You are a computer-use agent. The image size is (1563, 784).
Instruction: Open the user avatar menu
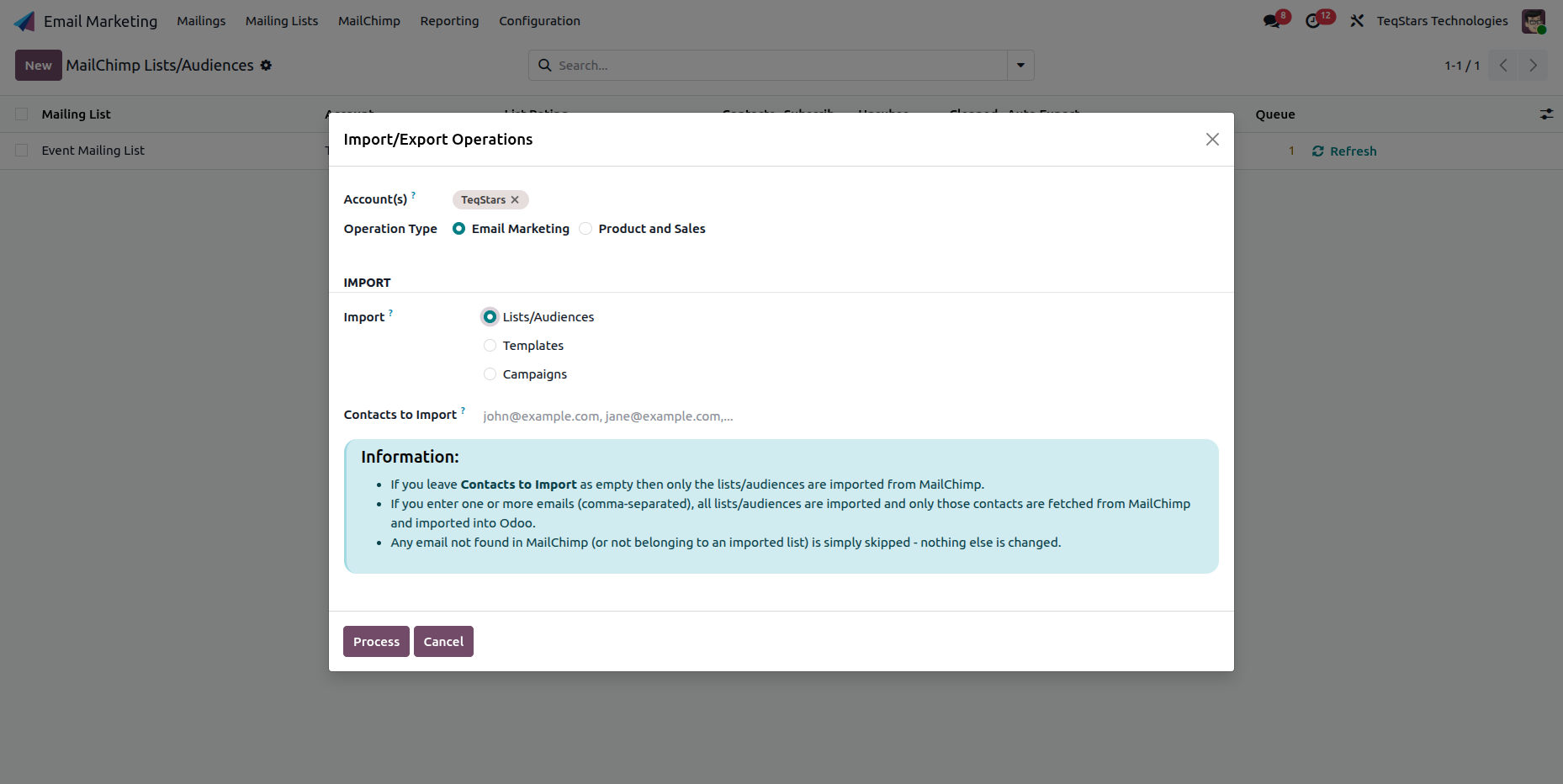tap(1534, 21)
